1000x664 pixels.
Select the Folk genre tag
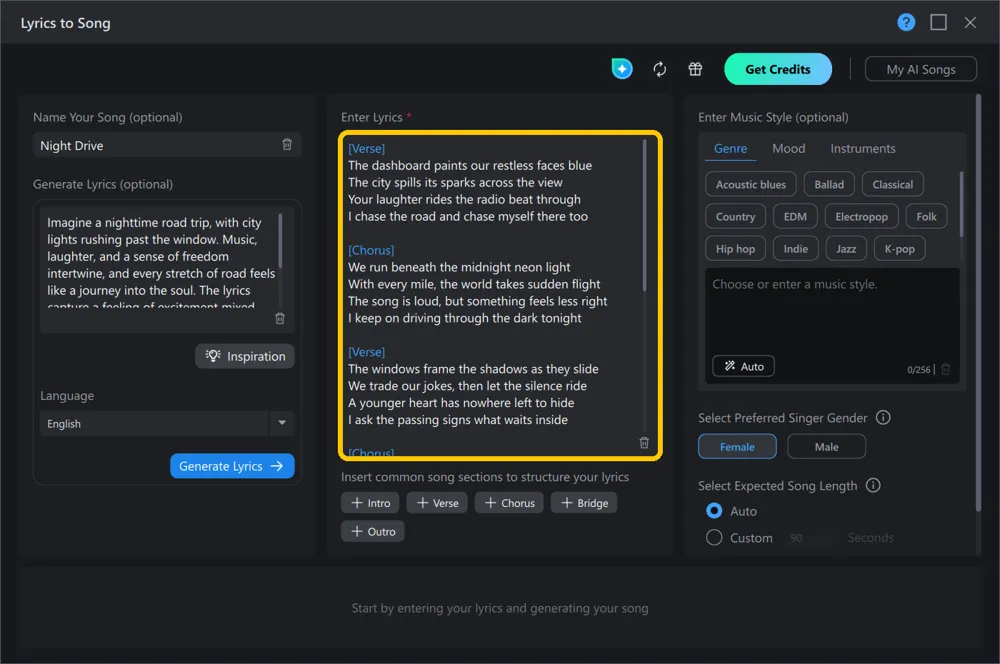[x=926, y=217]
